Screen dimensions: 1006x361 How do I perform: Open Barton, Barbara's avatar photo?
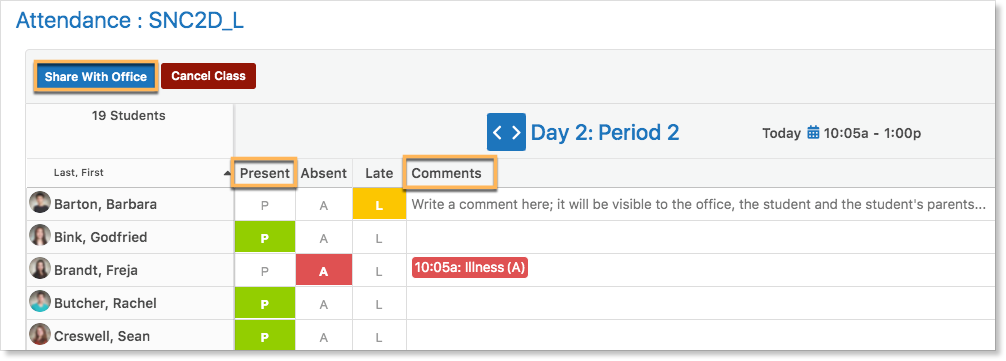tap(40, 202)
